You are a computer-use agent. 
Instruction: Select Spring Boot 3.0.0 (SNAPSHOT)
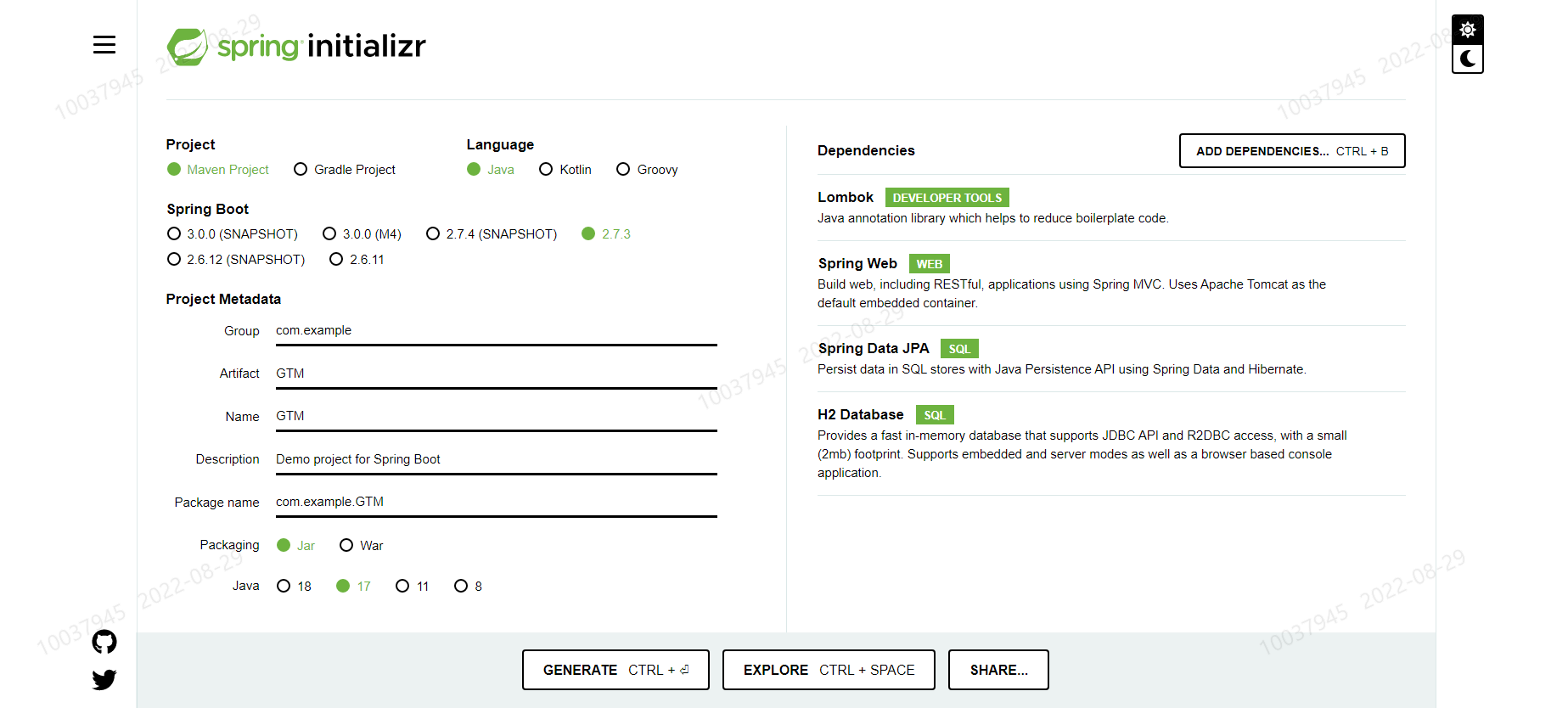[x=233, y=234]
